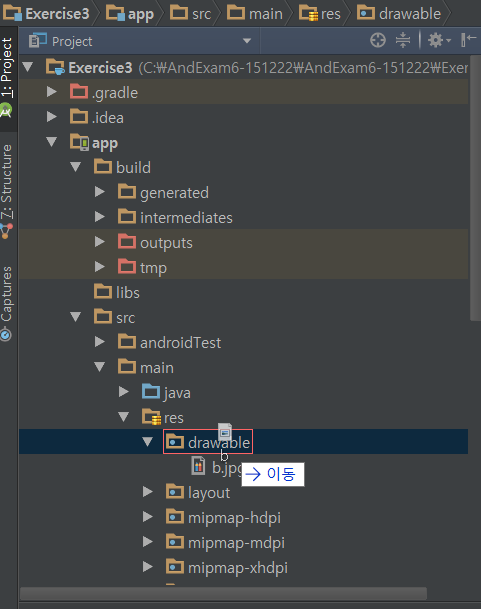Select the libs tree label
This screenshot has height=609, width=481.
click(128, 292)
